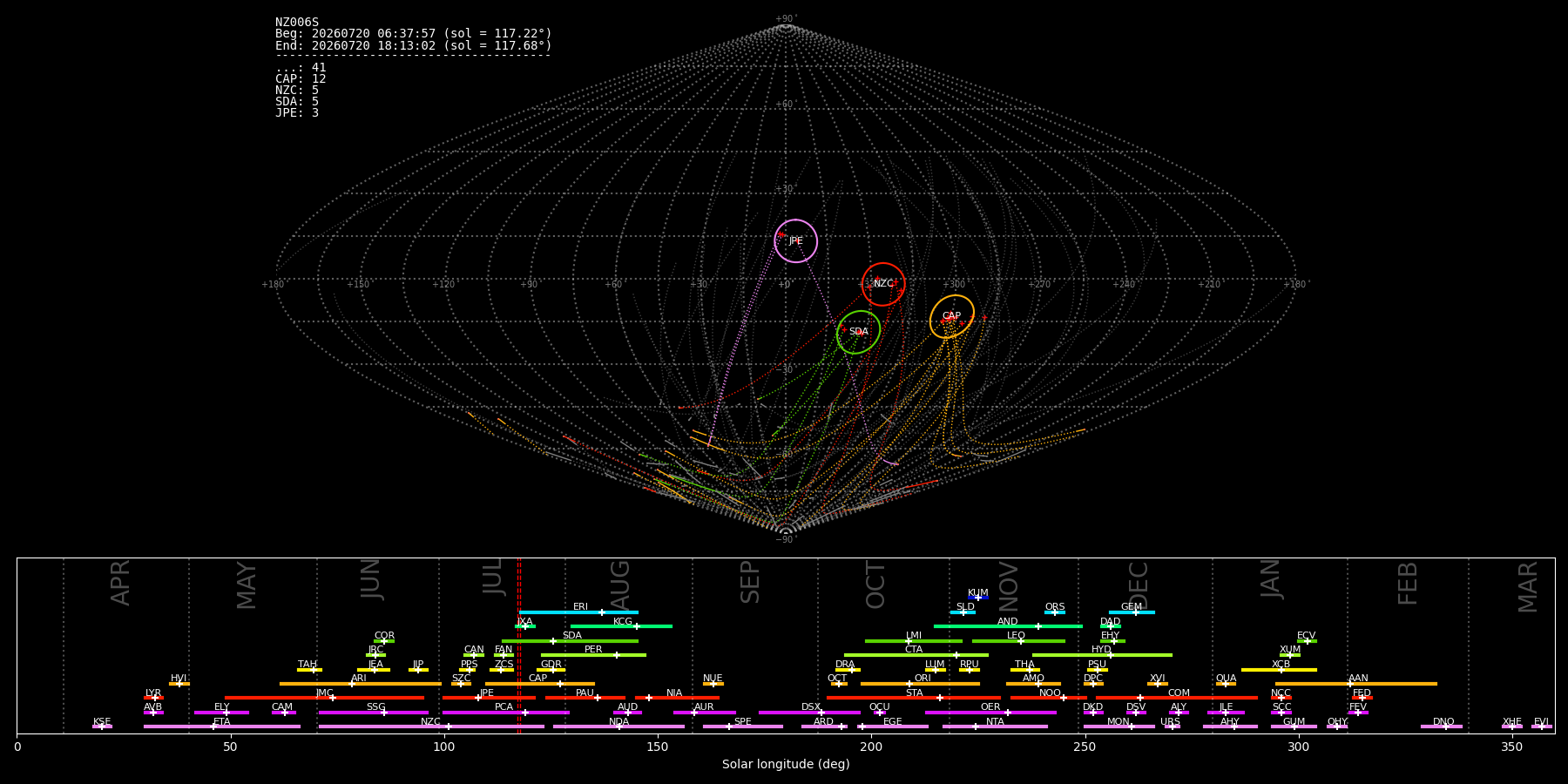
Task: Click the red dashed current-date line
Action: 518,645
